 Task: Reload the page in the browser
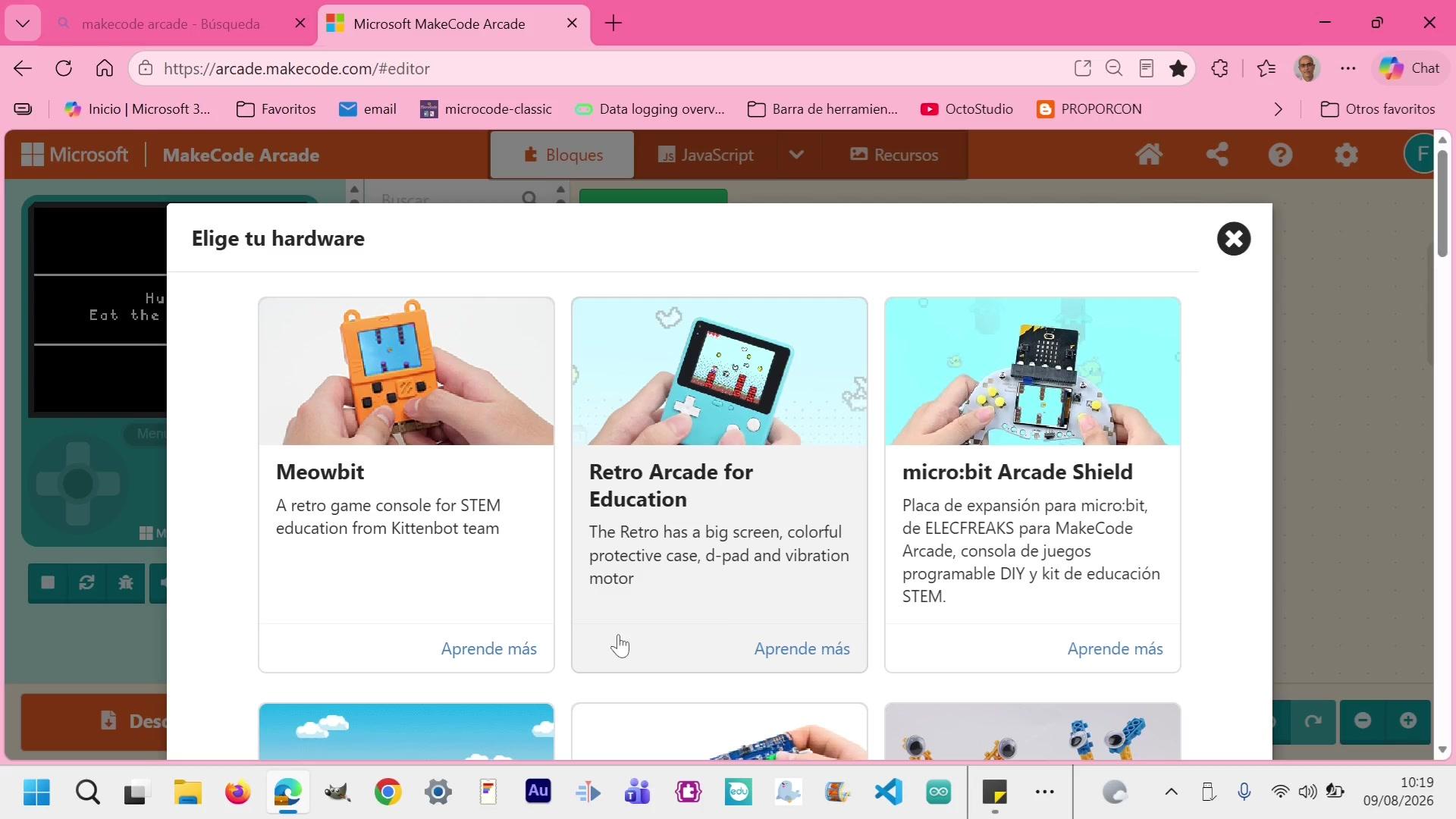click(x=64, y=68)
